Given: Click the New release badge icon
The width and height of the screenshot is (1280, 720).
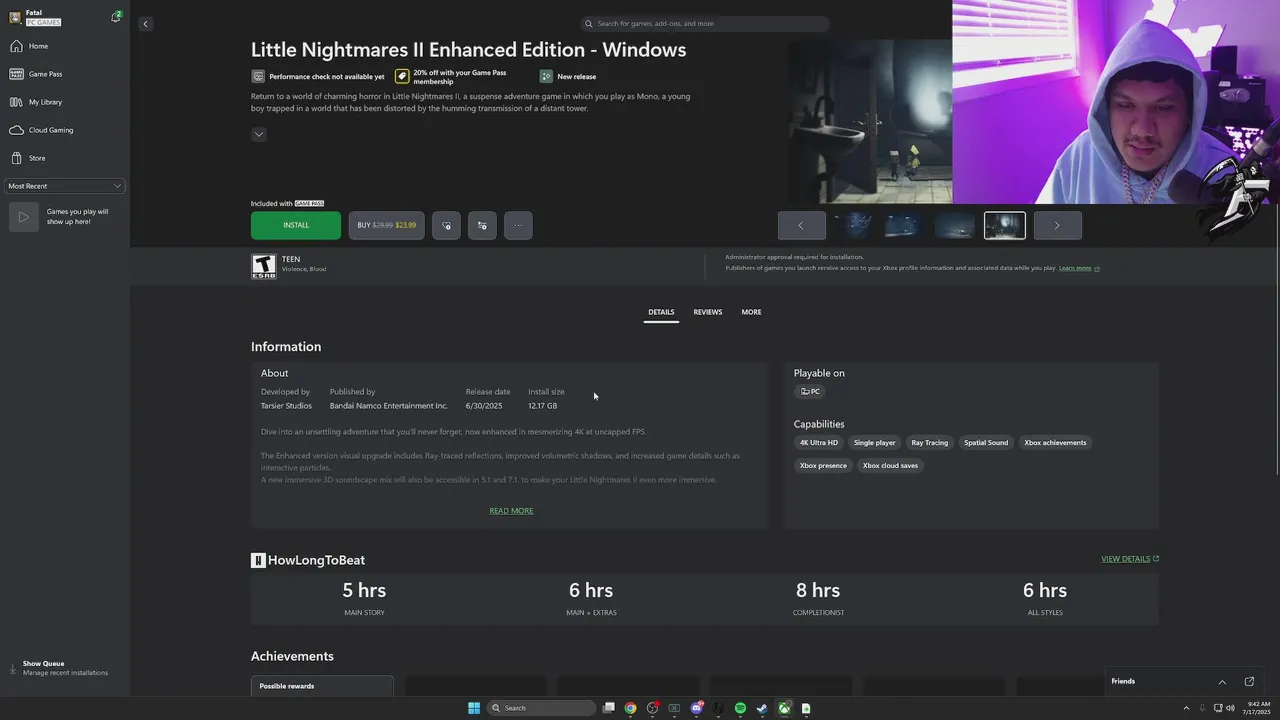Looking at the screenshot, I should pos(546,76).
